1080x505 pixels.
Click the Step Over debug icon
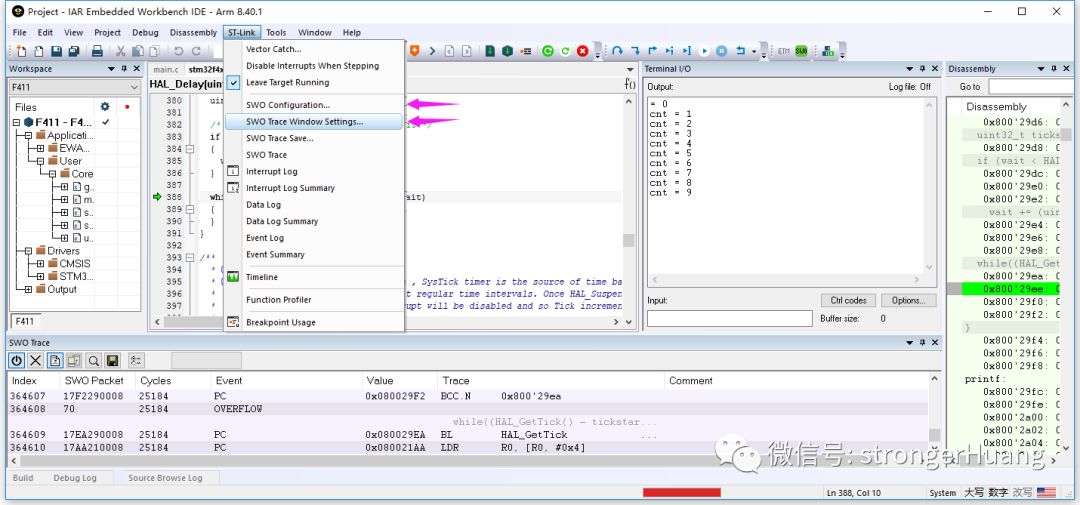617,51
